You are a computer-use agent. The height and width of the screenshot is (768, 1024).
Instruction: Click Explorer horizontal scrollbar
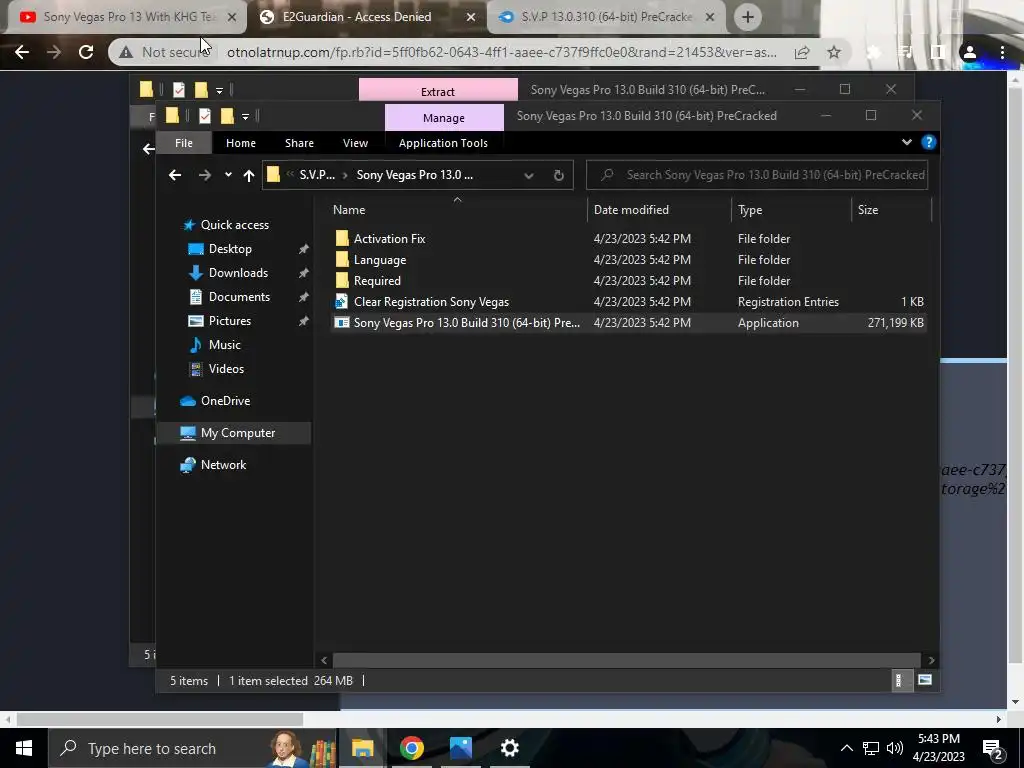[626, 660]
